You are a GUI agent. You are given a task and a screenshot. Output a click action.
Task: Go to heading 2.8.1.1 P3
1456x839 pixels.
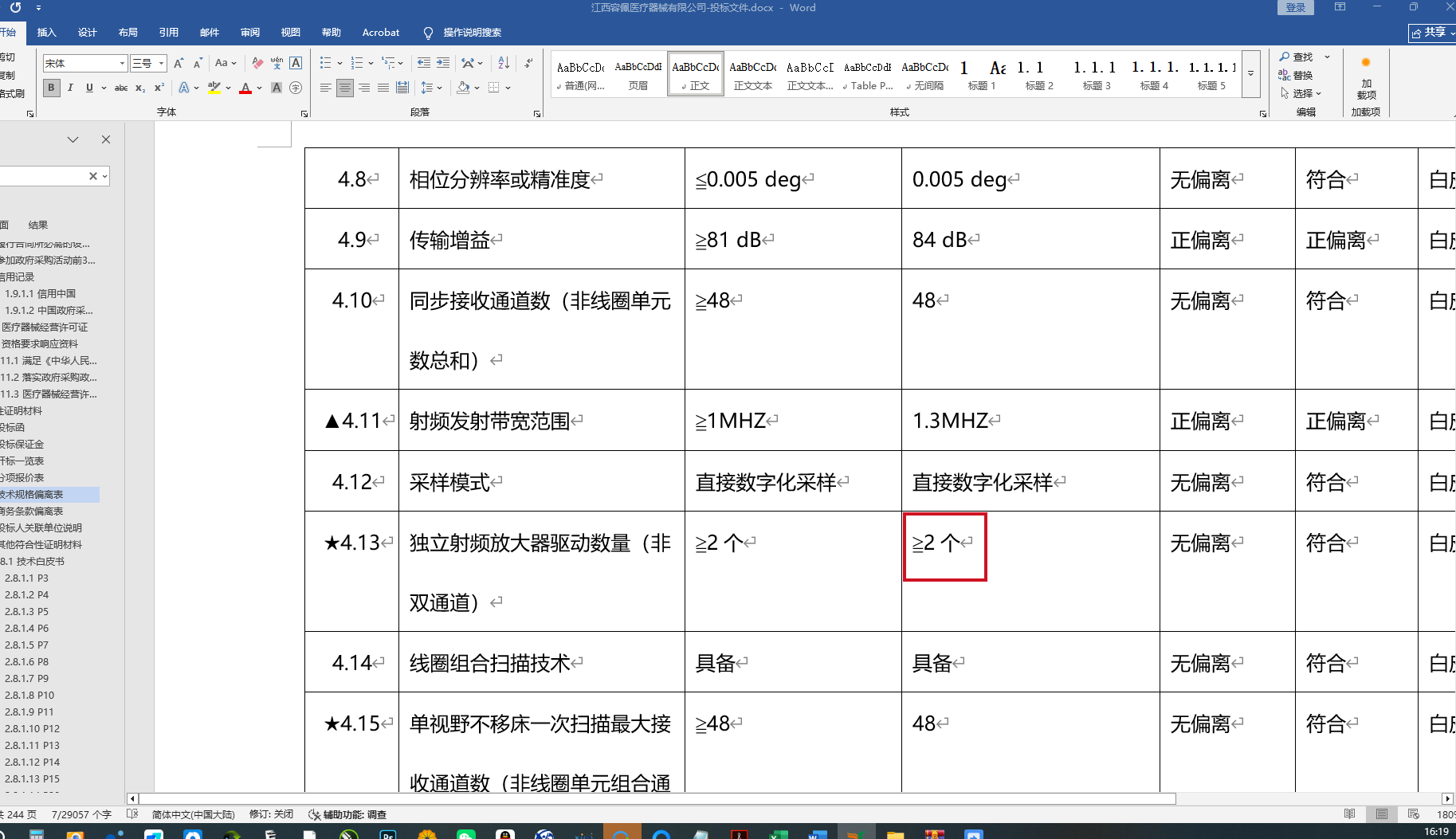point(26,578)
